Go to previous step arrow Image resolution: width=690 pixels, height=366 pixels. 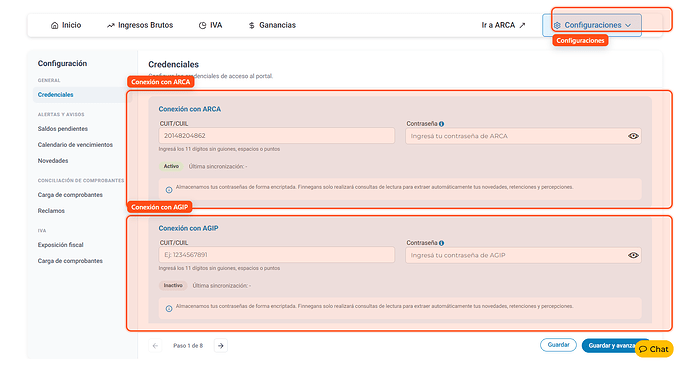coord(155,346)
